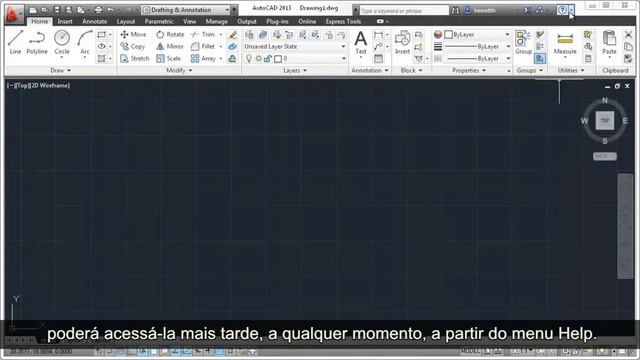Toggle the layer on/off lightbulb
Image resolution: width=640 pixels, height=360 pixels.
[x=249, y=59]
